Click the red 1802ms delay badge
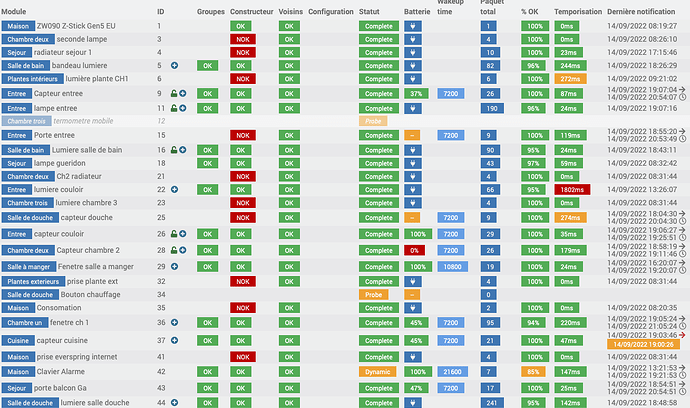The image size is (690, 408). [x=572, y=190]
